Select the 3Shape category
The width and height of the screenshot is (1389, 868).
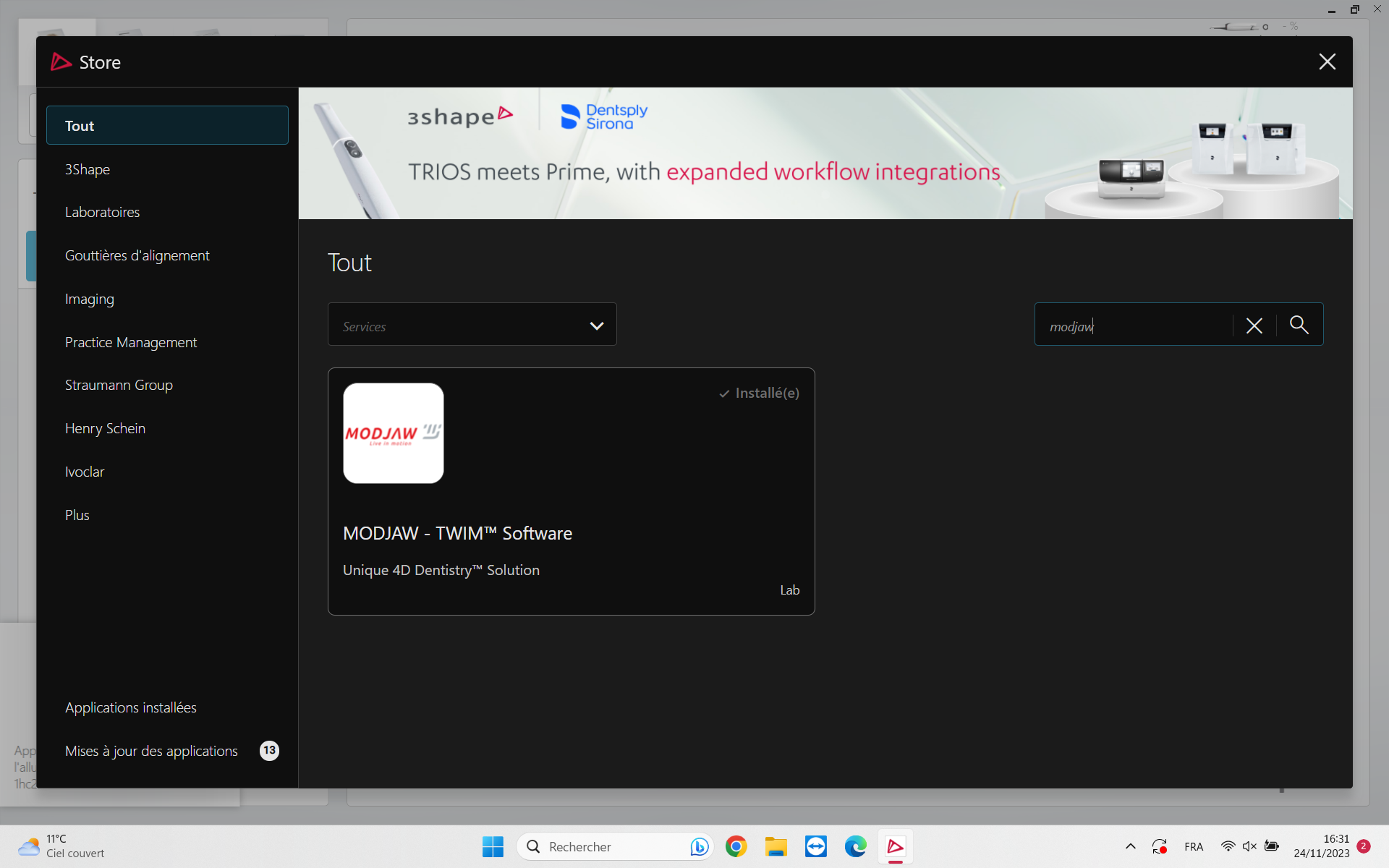pos(88,169)
